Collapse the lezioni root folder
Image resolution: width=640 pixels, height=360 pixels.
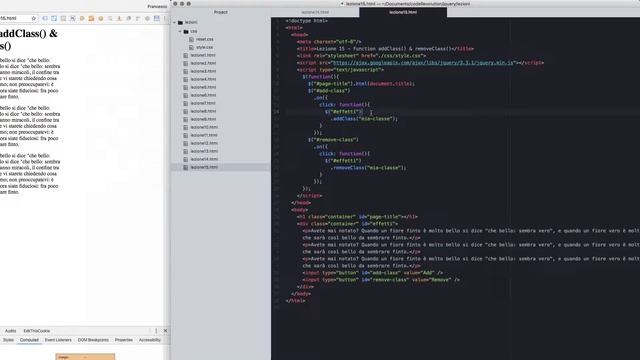tap(175, 22)
